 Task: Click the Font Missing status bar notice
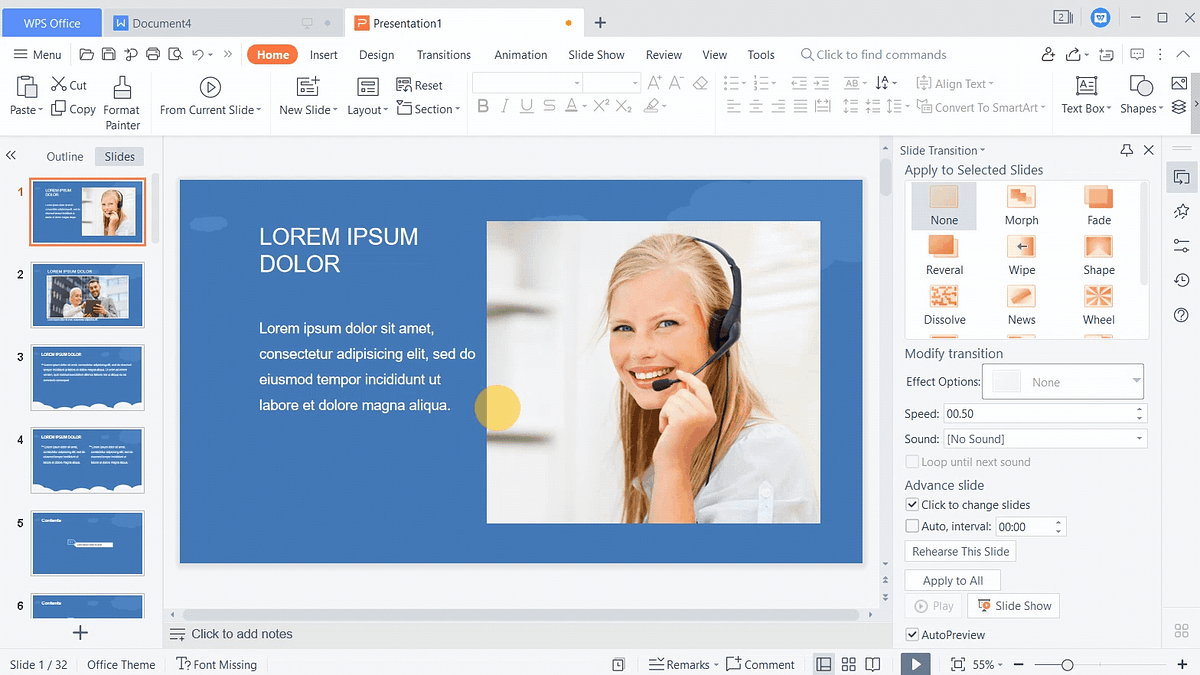click(217, 664)
